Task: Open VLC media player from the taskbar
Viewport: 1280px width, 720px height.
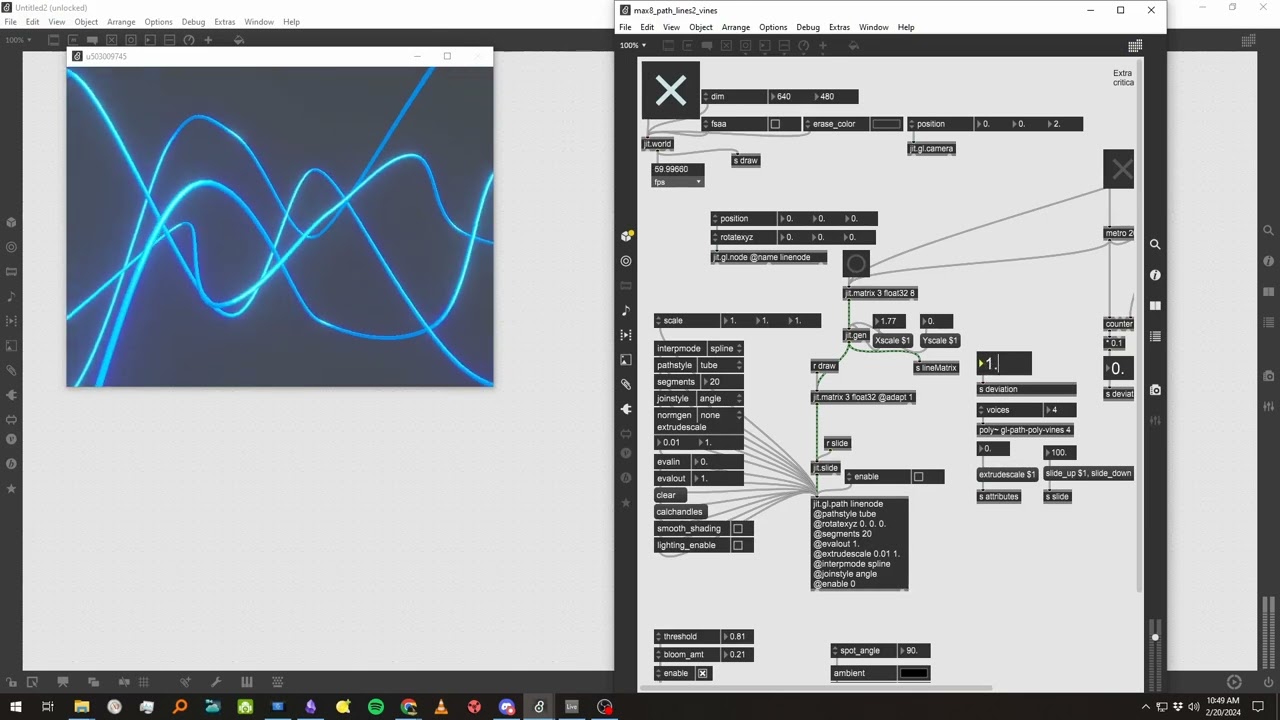Action: [441, 707]
